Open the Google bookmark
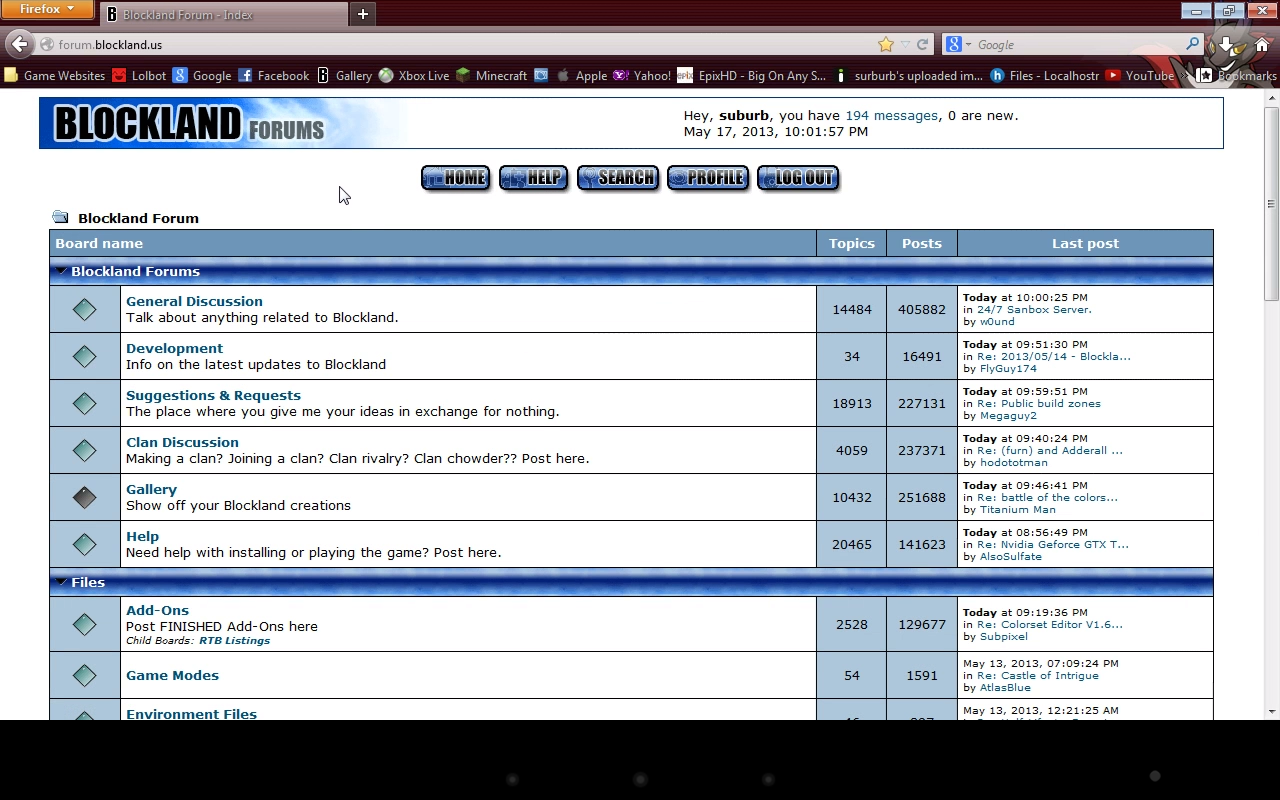Image resolution: width=1280 pixels, height=800 pixels. click(x=202, y=75)
